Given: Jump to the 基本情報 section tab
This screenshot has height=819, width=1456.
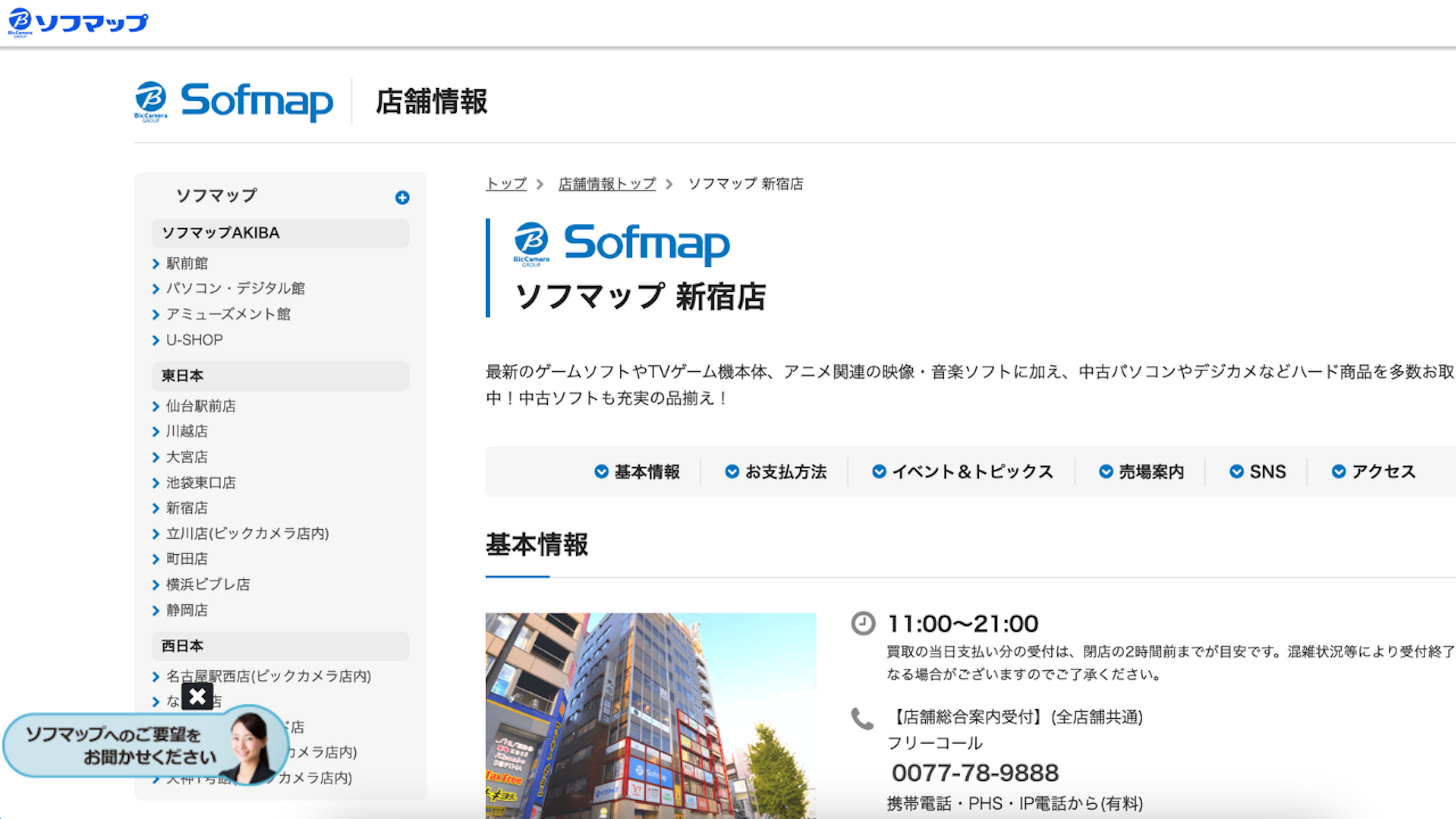Looking at the screenshot, I should click(637, 471).
